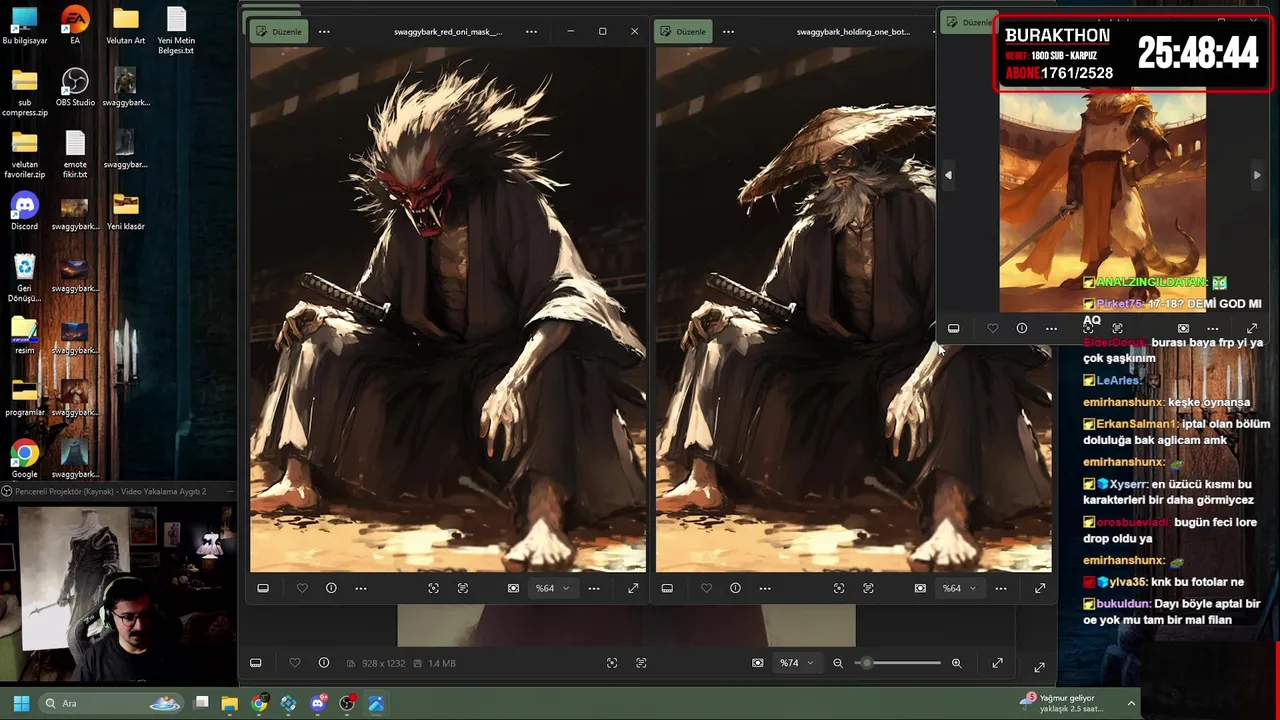
Task: Open file info in holding one bot window
Action: tap(735, 588)
